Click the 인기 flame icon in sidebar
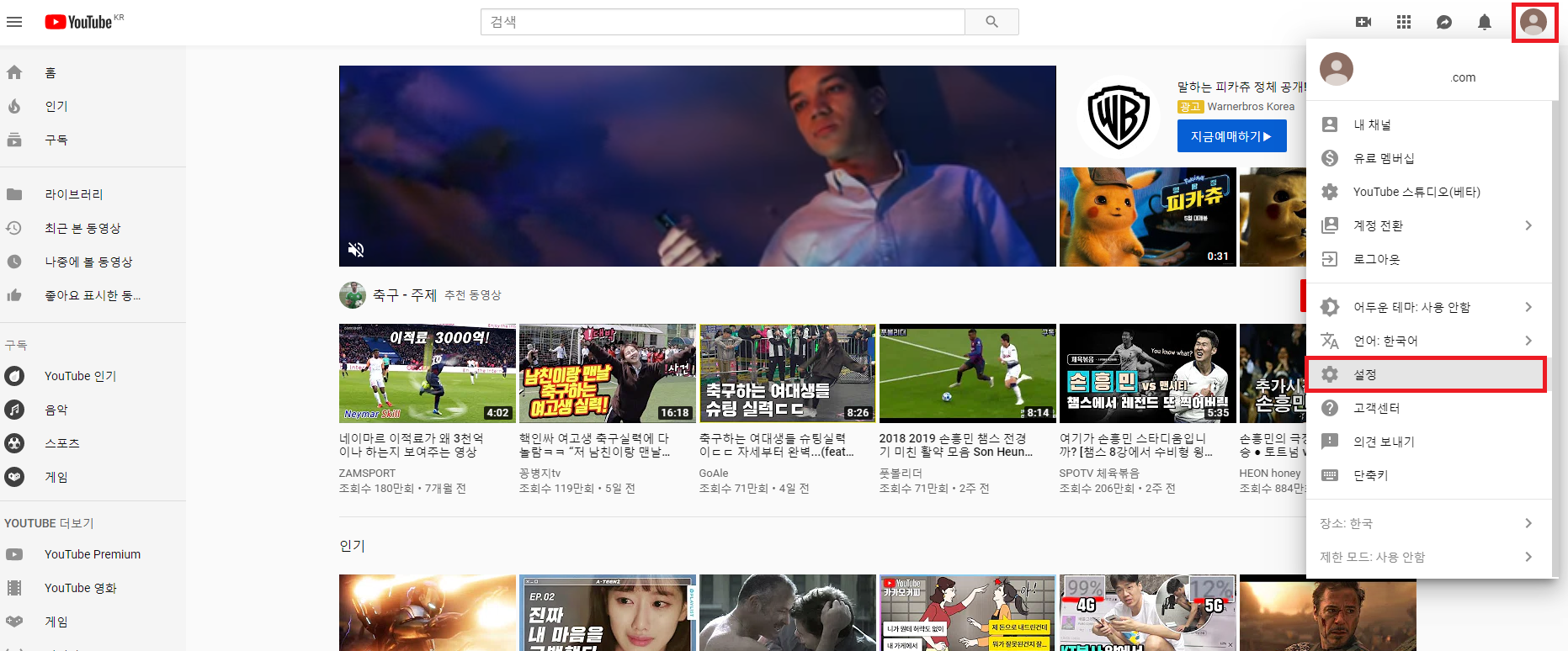 click(14, 106)
